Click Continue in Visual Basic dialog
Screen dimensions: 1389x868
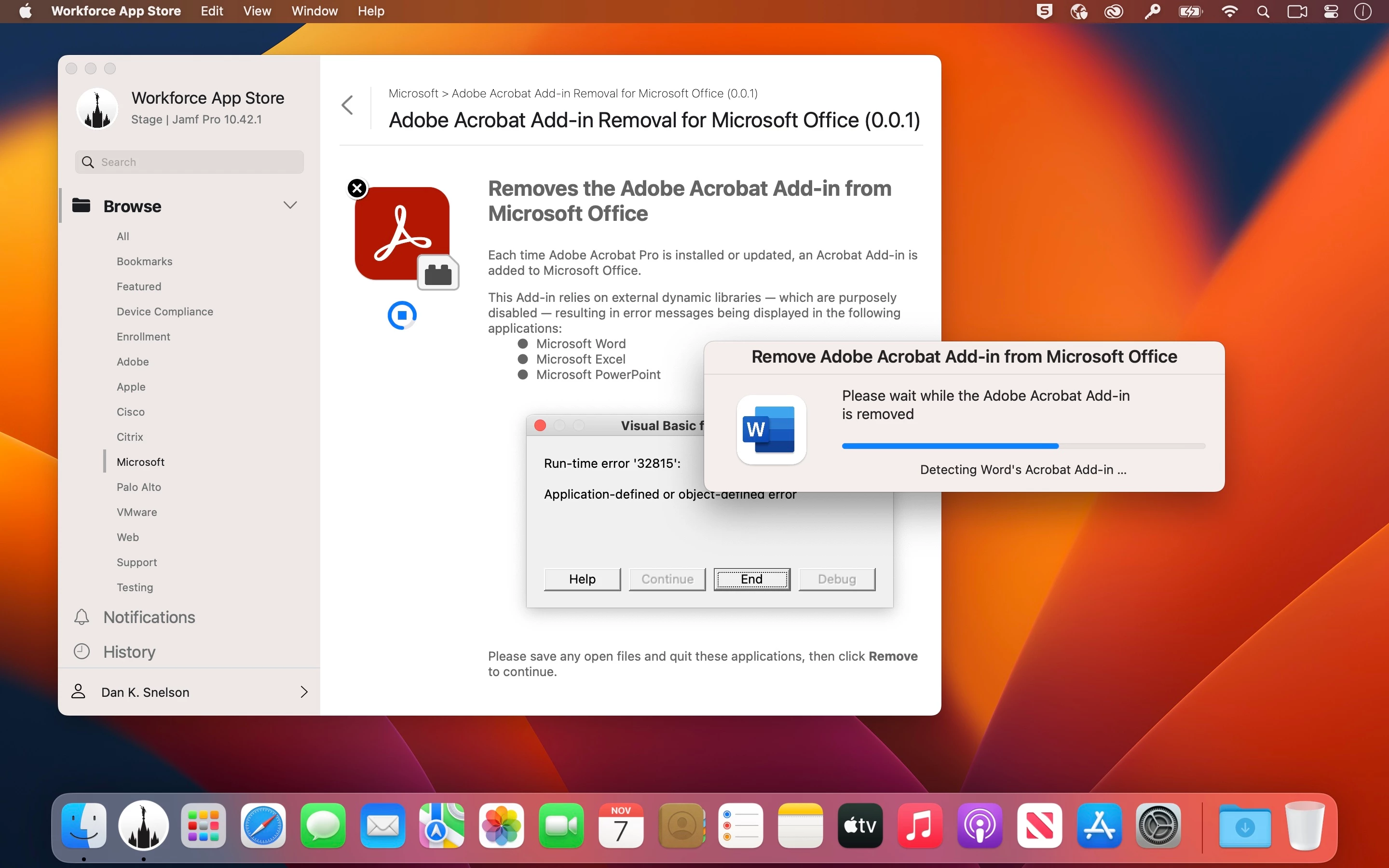click(667, 579)
